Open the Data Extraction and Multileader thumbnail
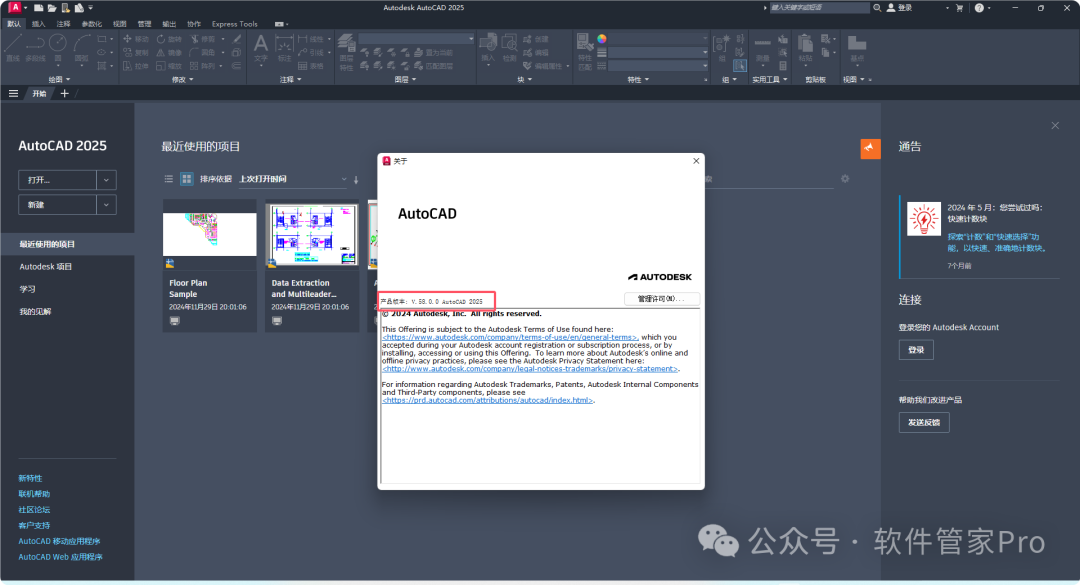The height and width of the screenshot is (585, 1080). pyautogui.click(x=312, y=234)
